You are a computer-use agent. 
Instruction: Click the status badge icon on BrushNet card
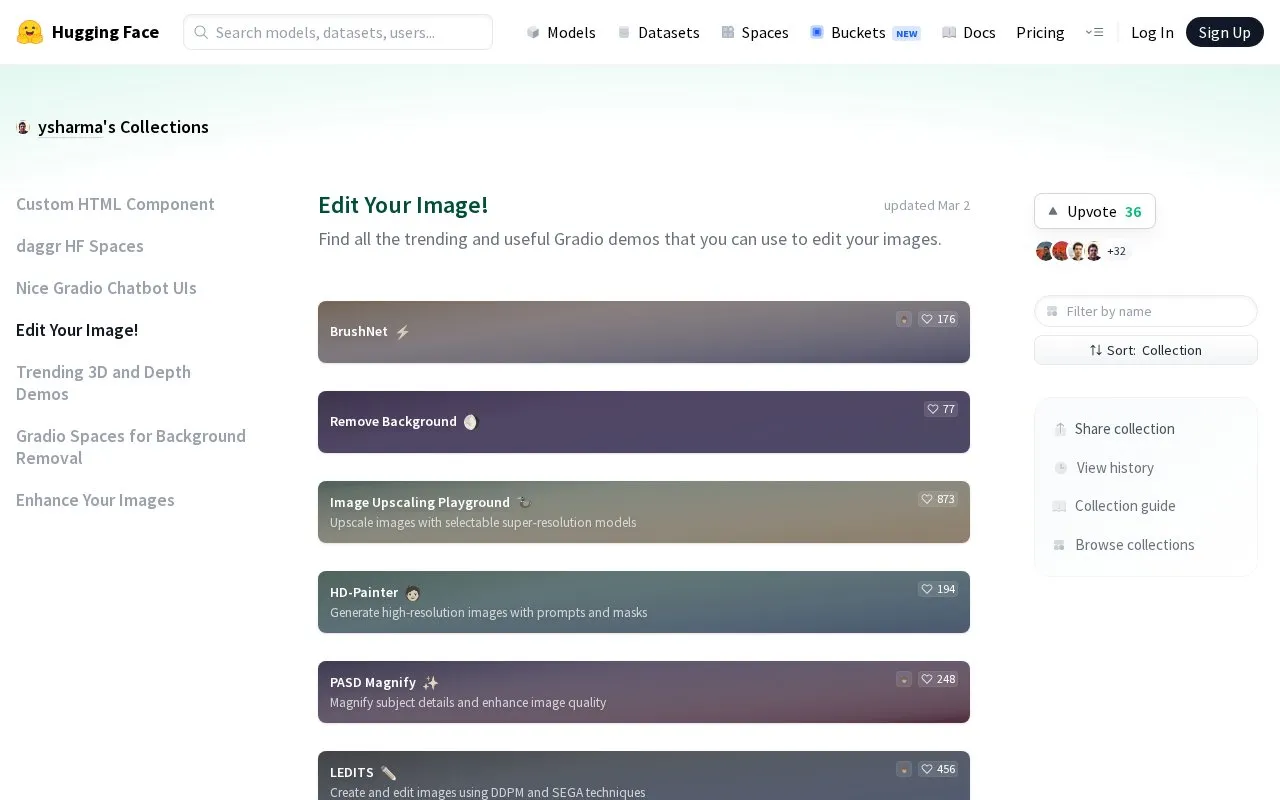pyautogui.click(x=904, y=319)
